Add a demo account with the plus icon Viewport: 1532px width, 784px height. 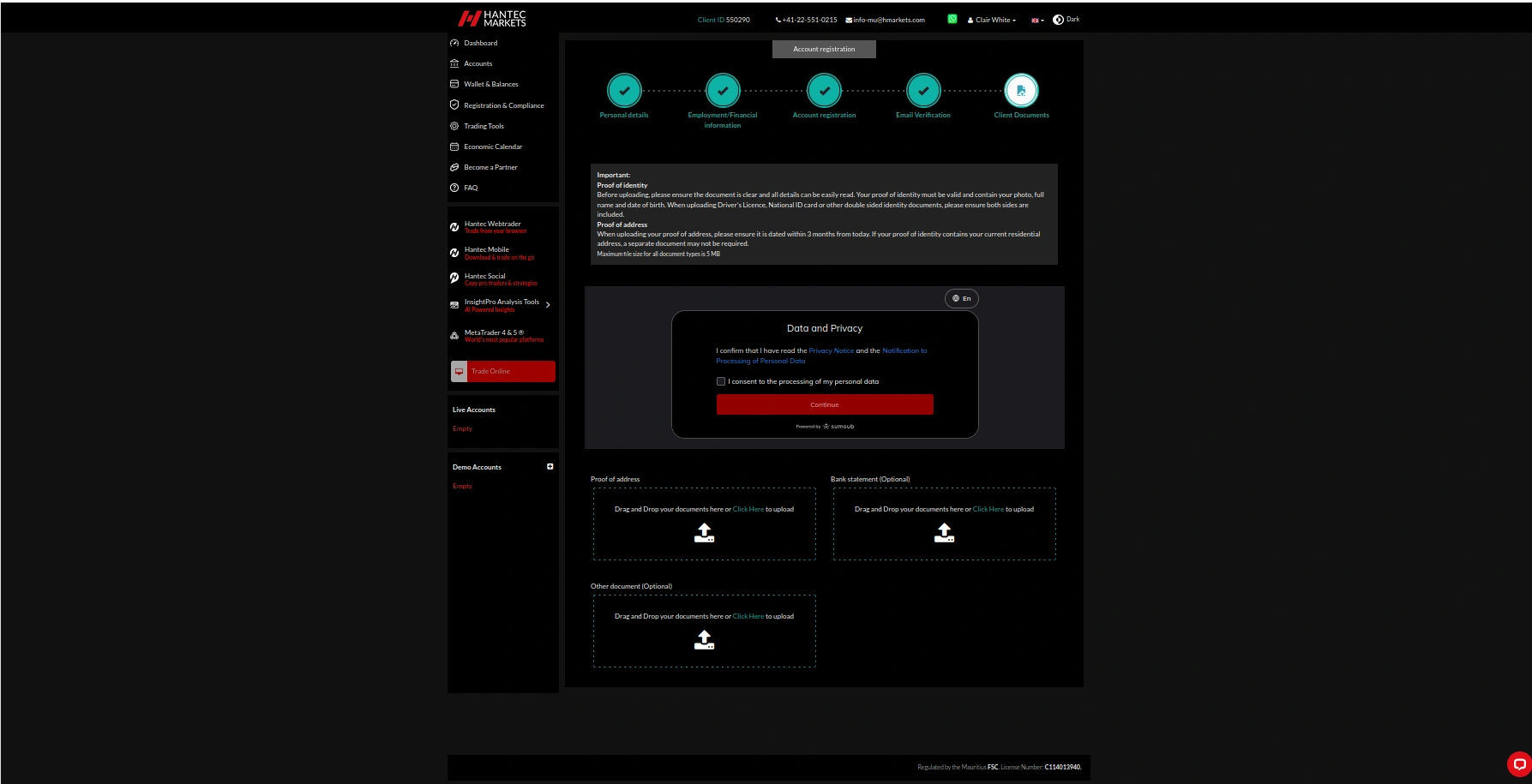pyautogui.click(x=550, y=466)
